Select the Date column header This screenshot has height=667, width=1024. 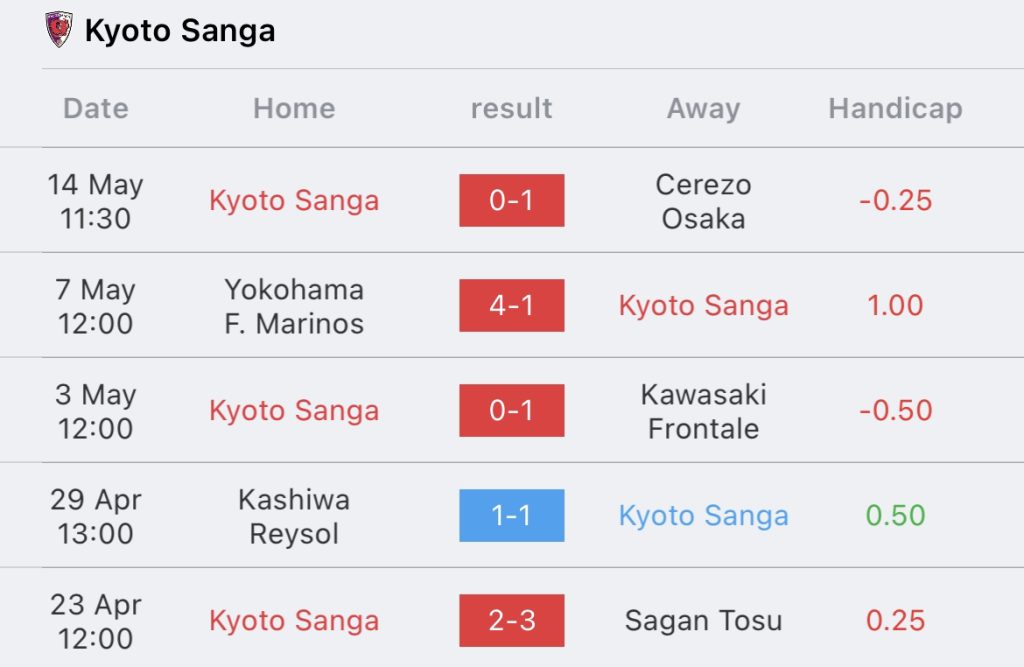pyautogui.click(x=96, y=108)
